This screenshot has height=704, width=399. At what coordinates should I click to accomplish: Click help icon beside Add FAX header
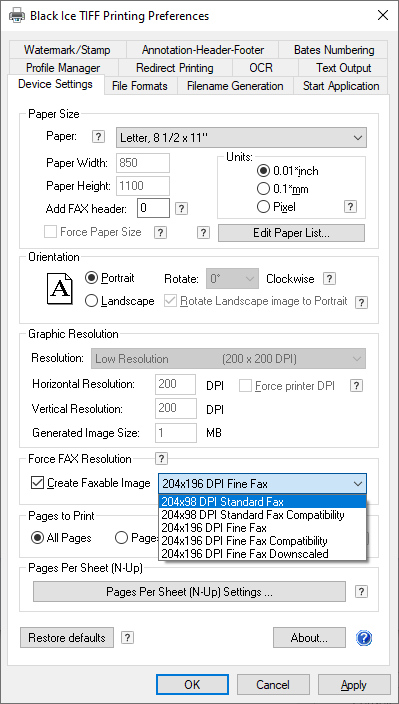coord(181,208)
